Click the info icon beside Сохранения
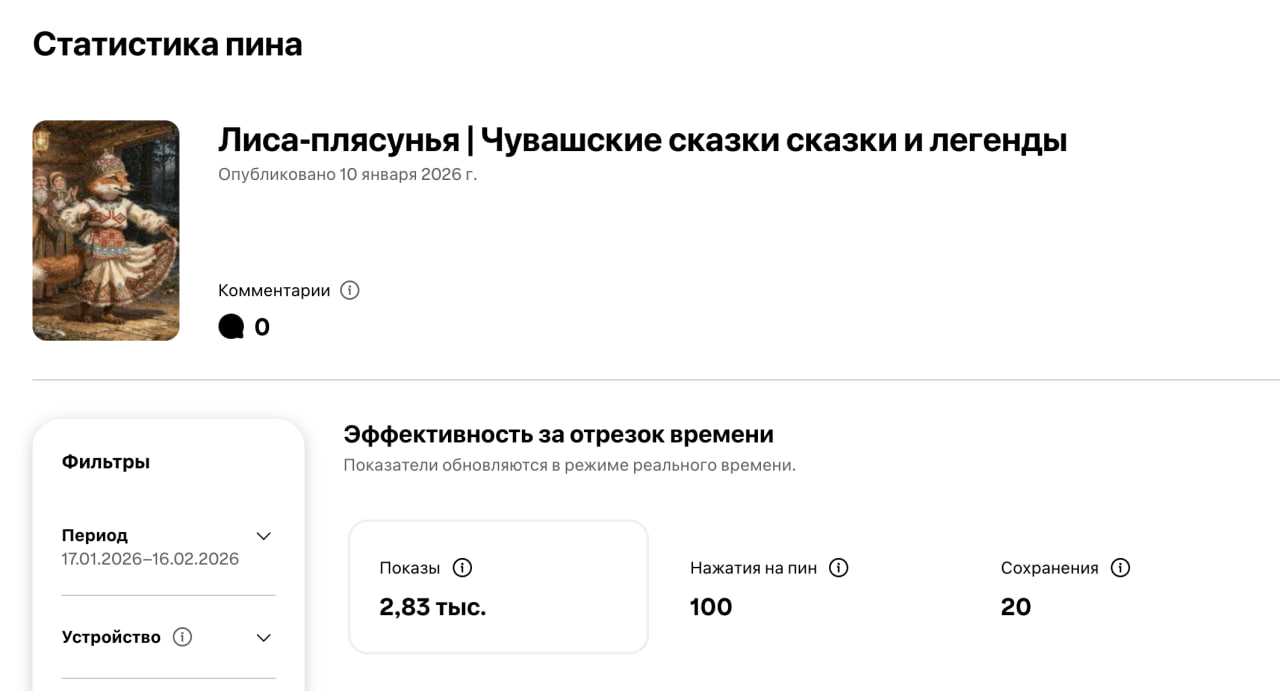This screenshot has height=691, width=1280. click(1122, 567)
